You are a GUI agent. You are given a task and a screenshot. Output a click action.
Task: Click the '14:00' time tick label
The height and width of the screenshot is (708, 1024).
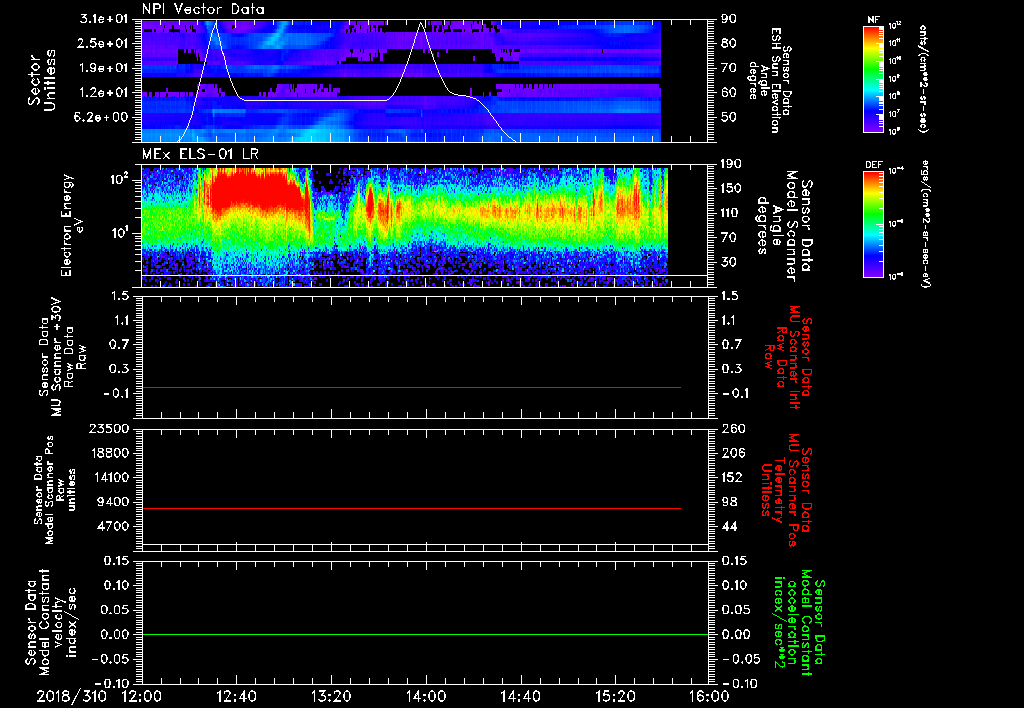(x=426, y=696)
